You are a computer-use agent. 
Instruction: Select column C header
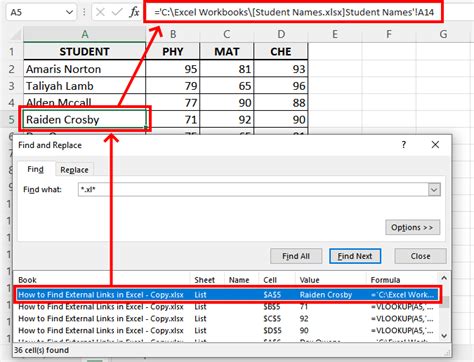tap(227, 34)
